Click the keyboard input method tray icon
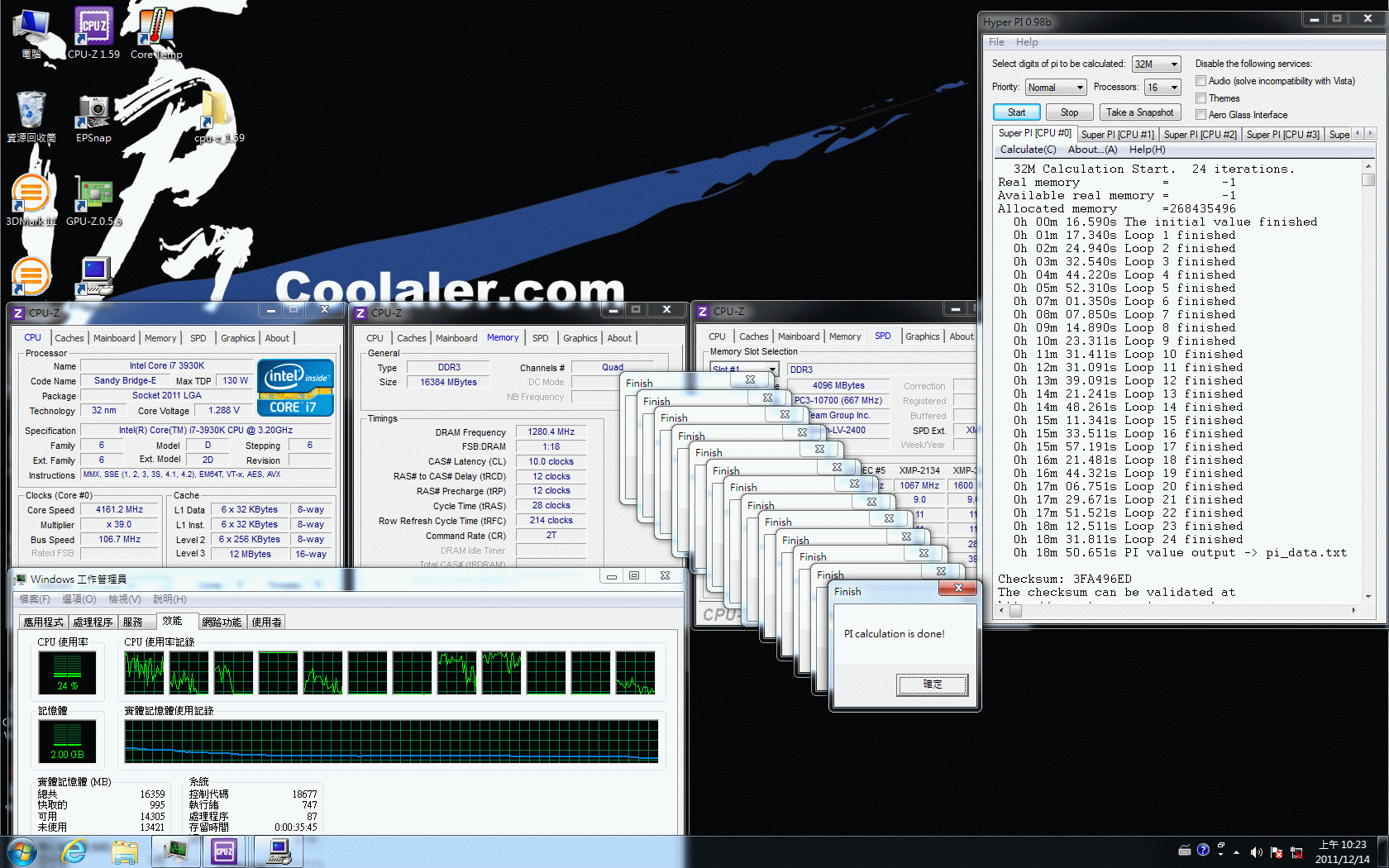Screen dimensions: 1389x868 tap(1185, 850)
